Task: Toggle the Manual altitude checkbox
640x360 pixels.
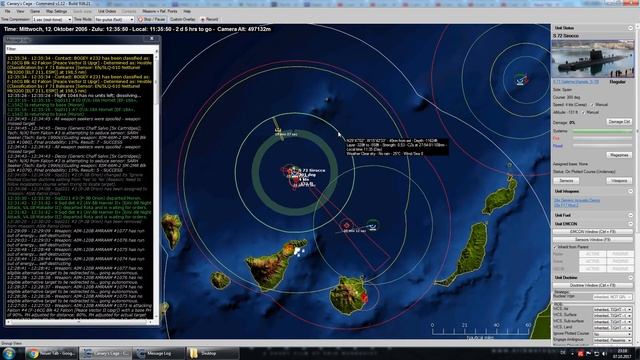Action: (583, 112)
